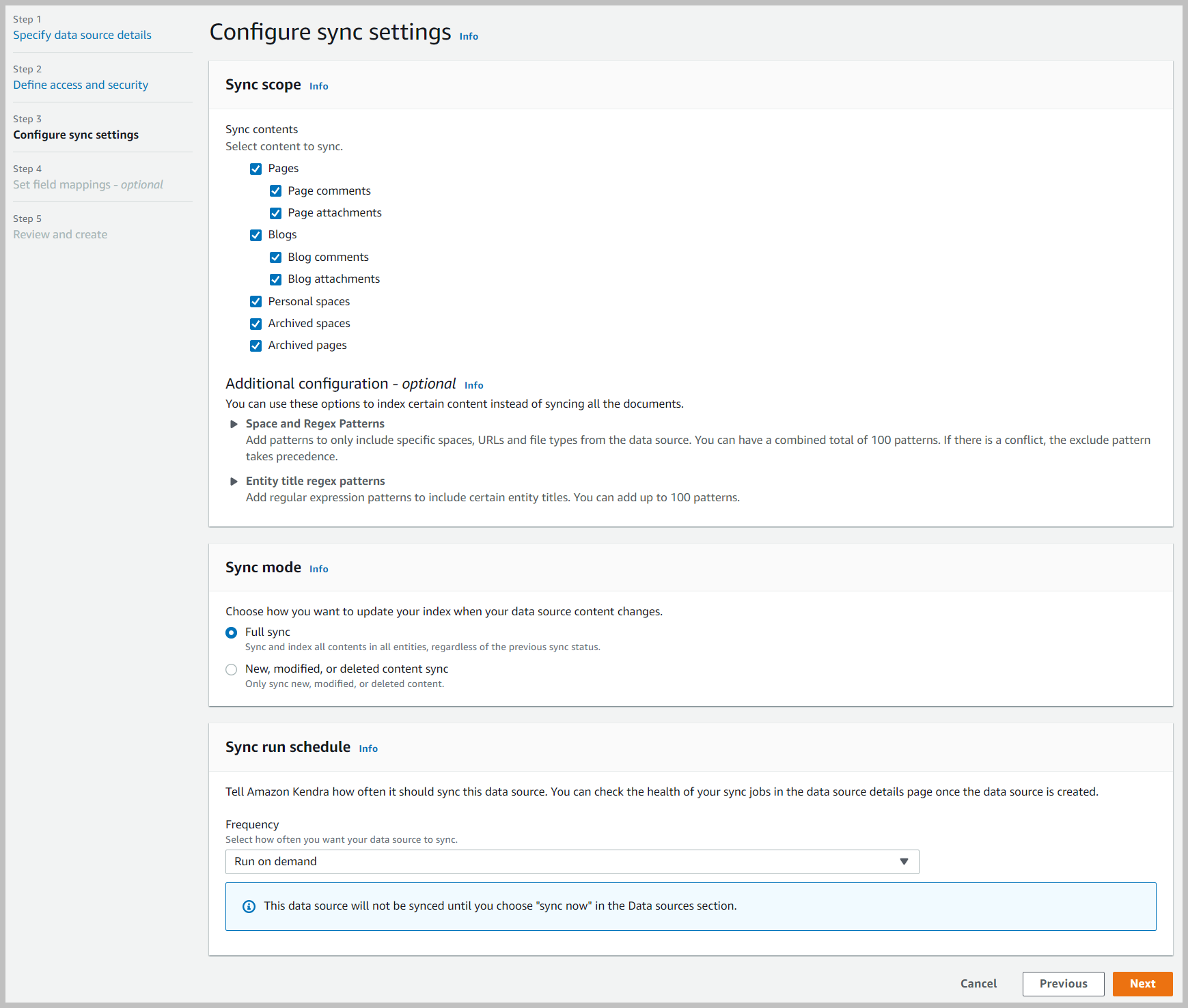Click the Info link next to Sync scope
Viewport: 1188px width, 1008px height.
(x=318, y=86)
